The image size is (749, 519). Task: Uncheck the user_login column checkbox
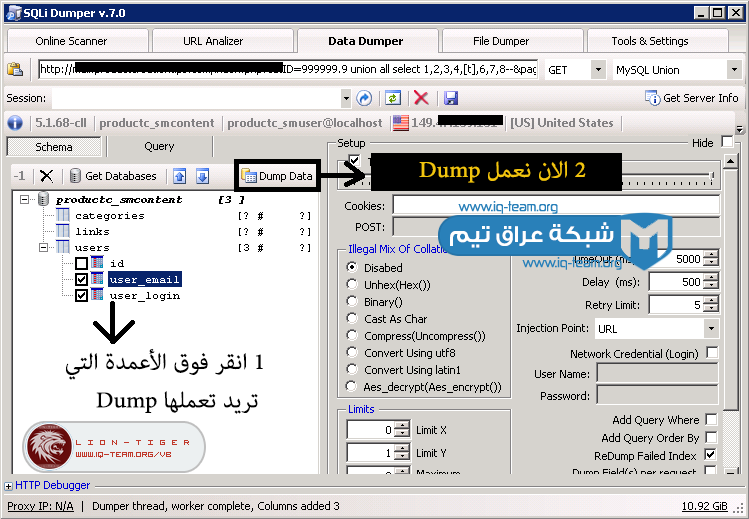tap(81, 296)
